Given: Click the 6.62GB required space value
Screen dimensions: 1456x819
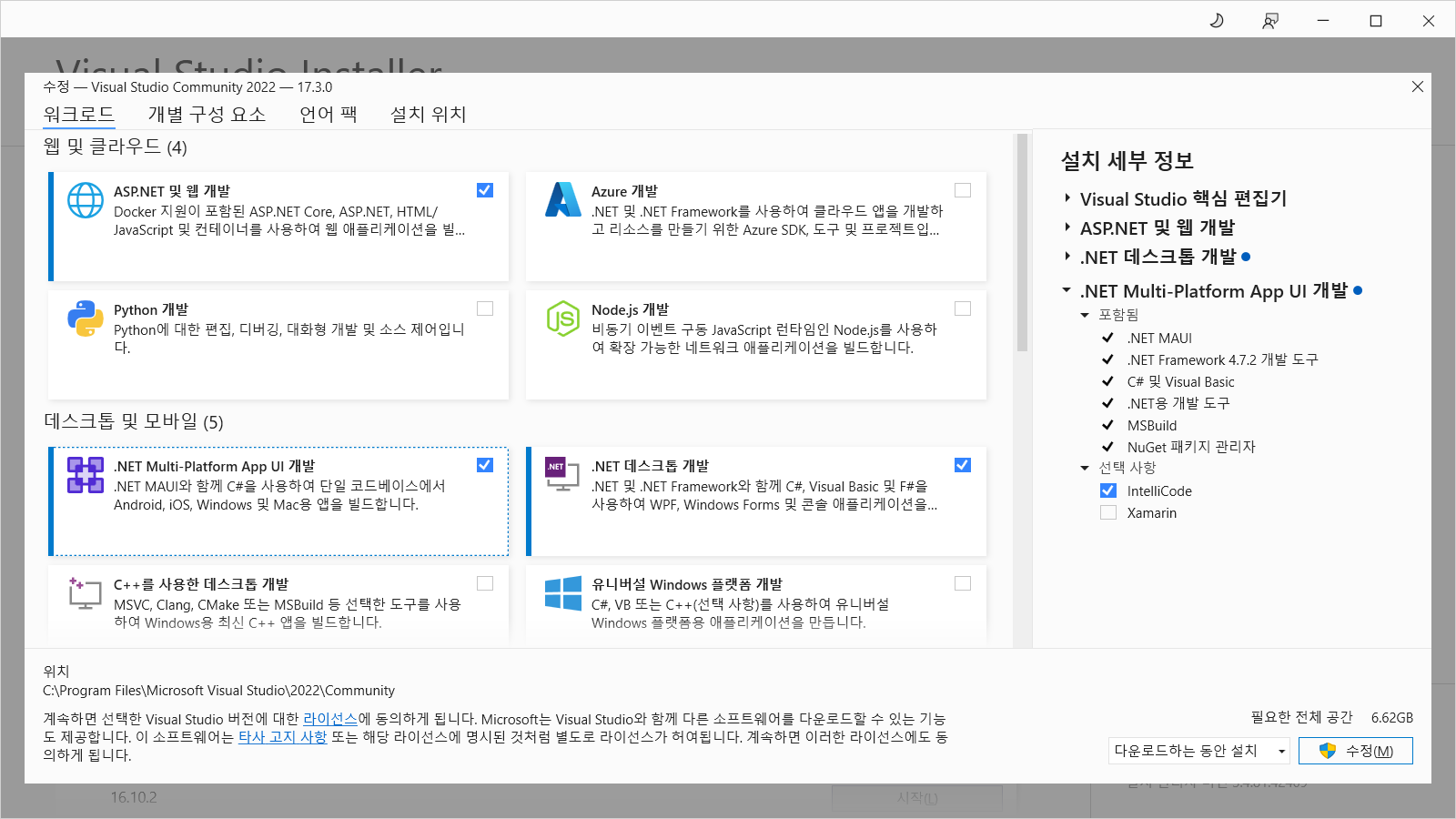Looking at the screenshot, I should [x=1392, y=717].
